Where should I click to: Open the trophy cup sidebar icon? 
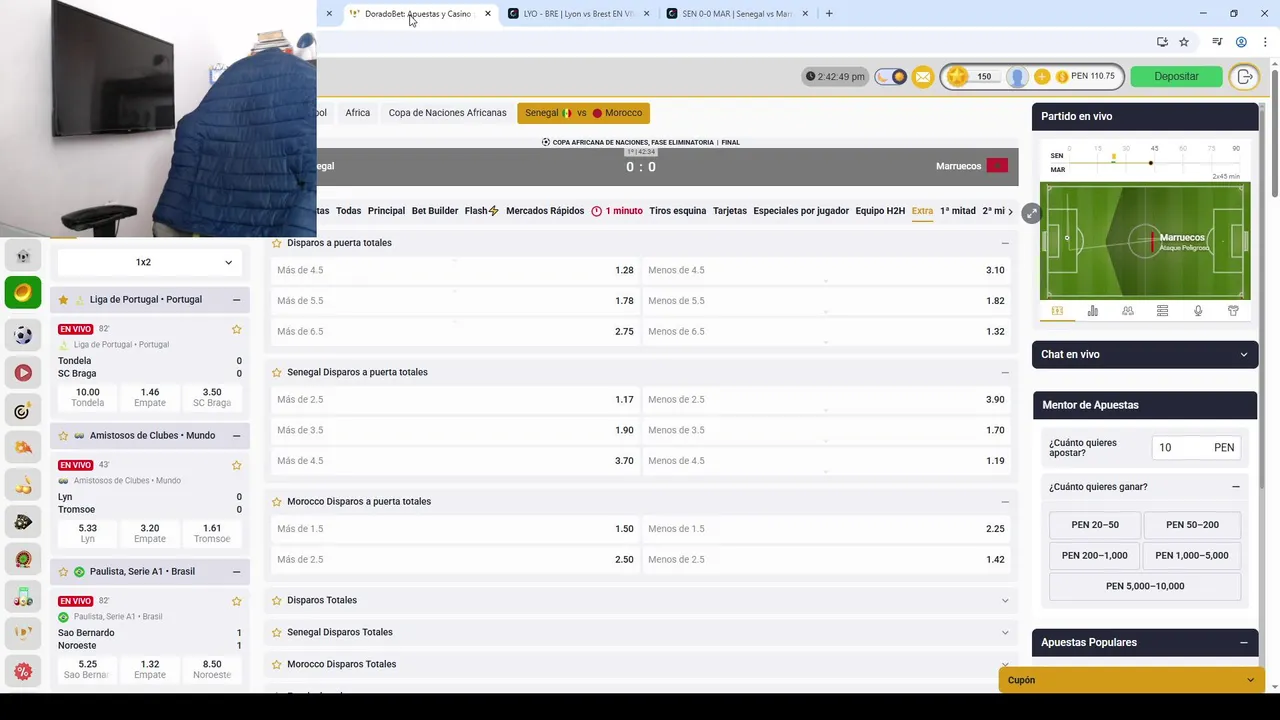coord(23,632)
